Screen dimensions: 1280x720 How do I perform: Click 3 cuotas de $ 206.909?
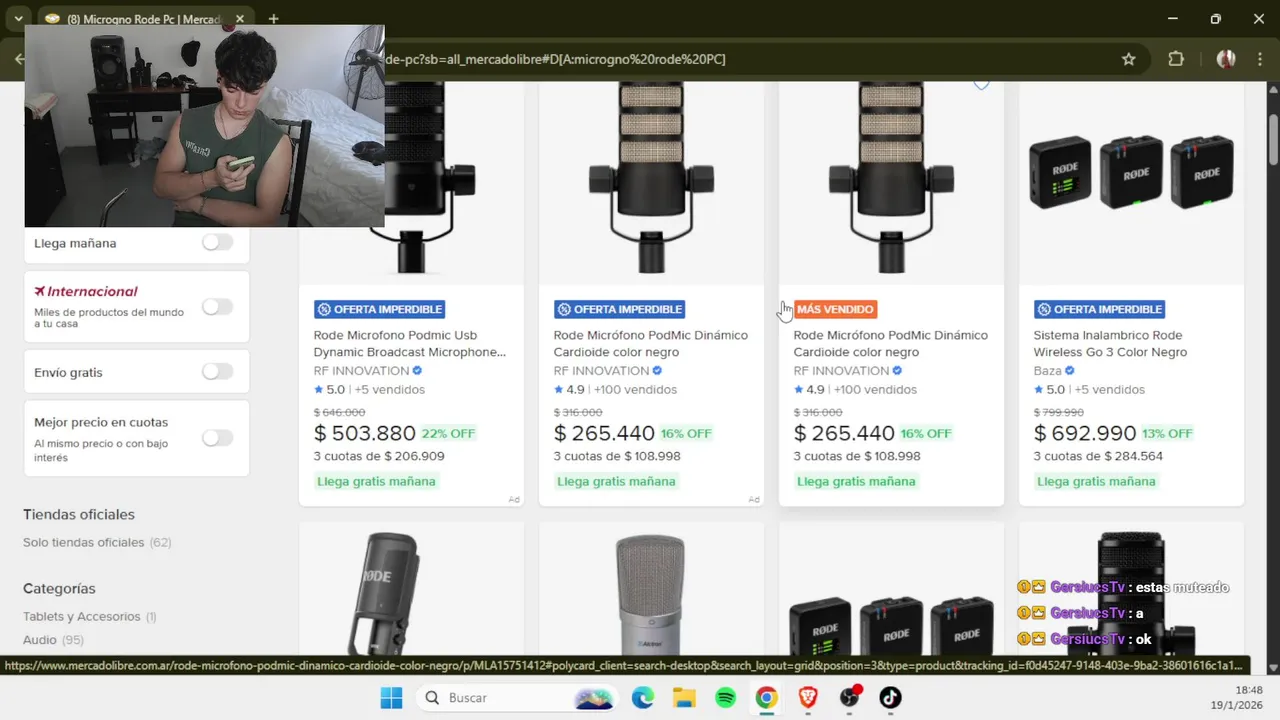pos(379,456)
